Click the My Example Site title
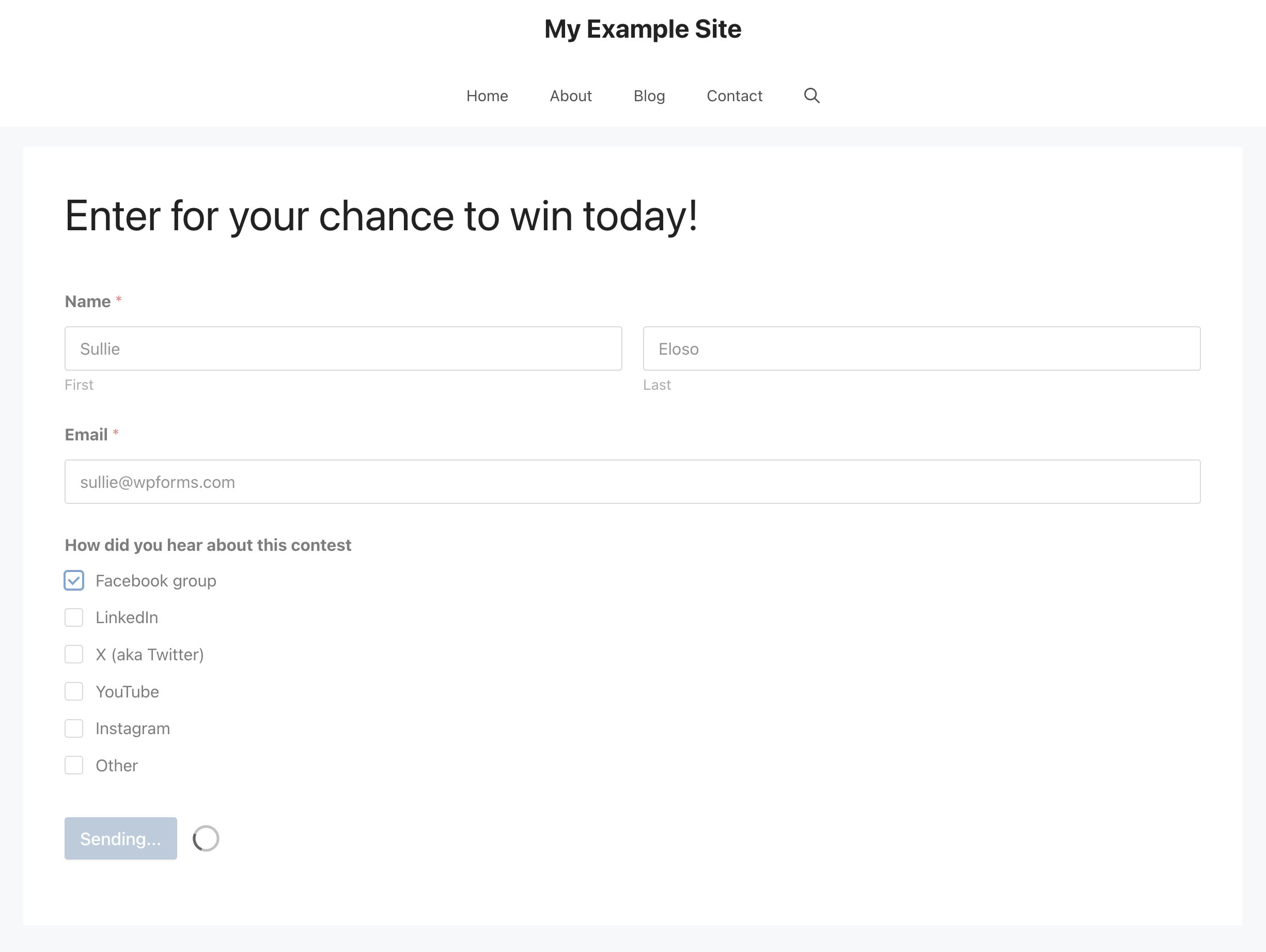Screen dimensions: 1266x952 pyautogui.click(x=642, y=29)
